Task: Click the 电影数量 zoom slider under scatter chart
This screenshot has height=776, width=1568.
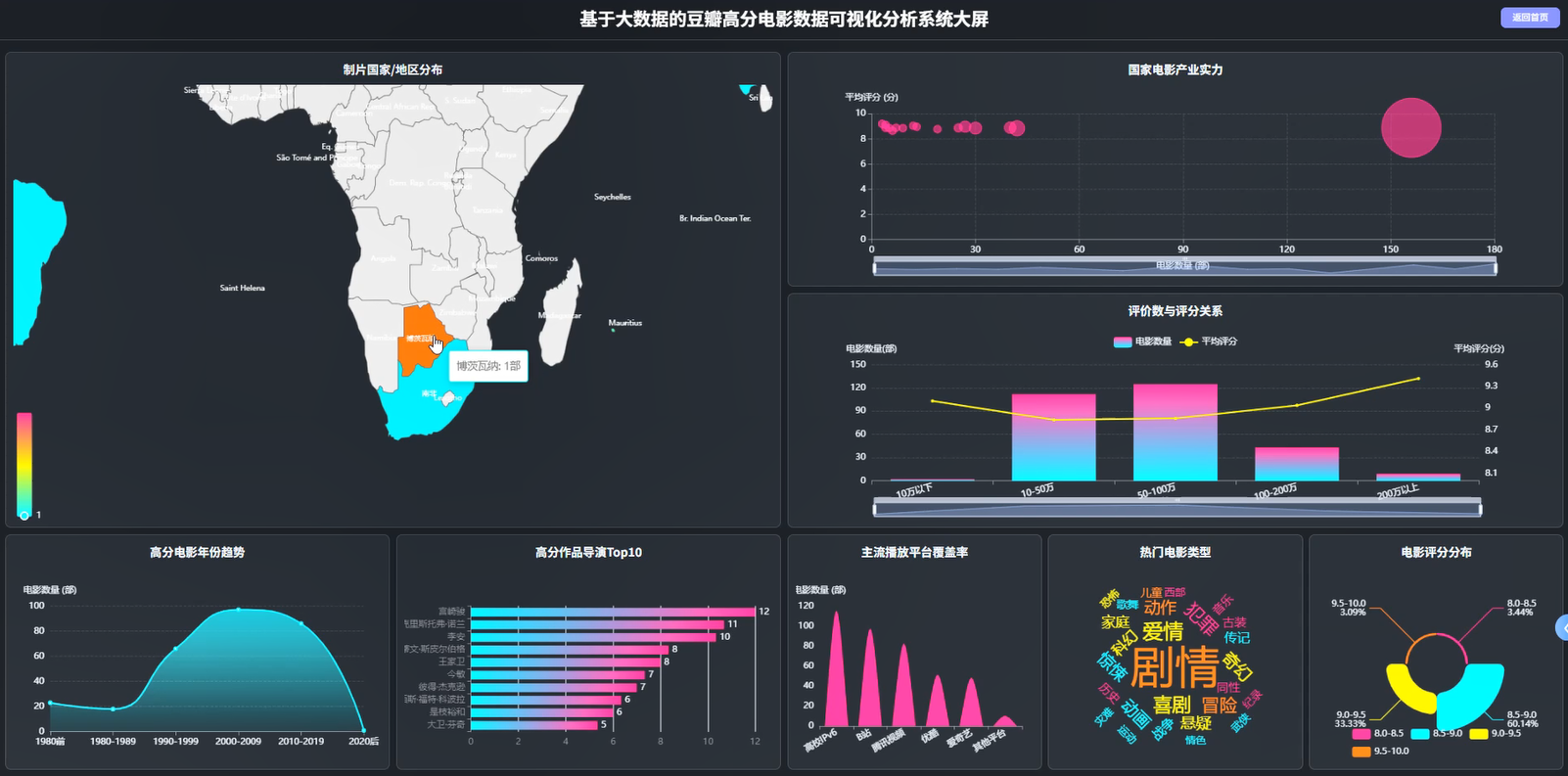Action: click(1184, 266)
